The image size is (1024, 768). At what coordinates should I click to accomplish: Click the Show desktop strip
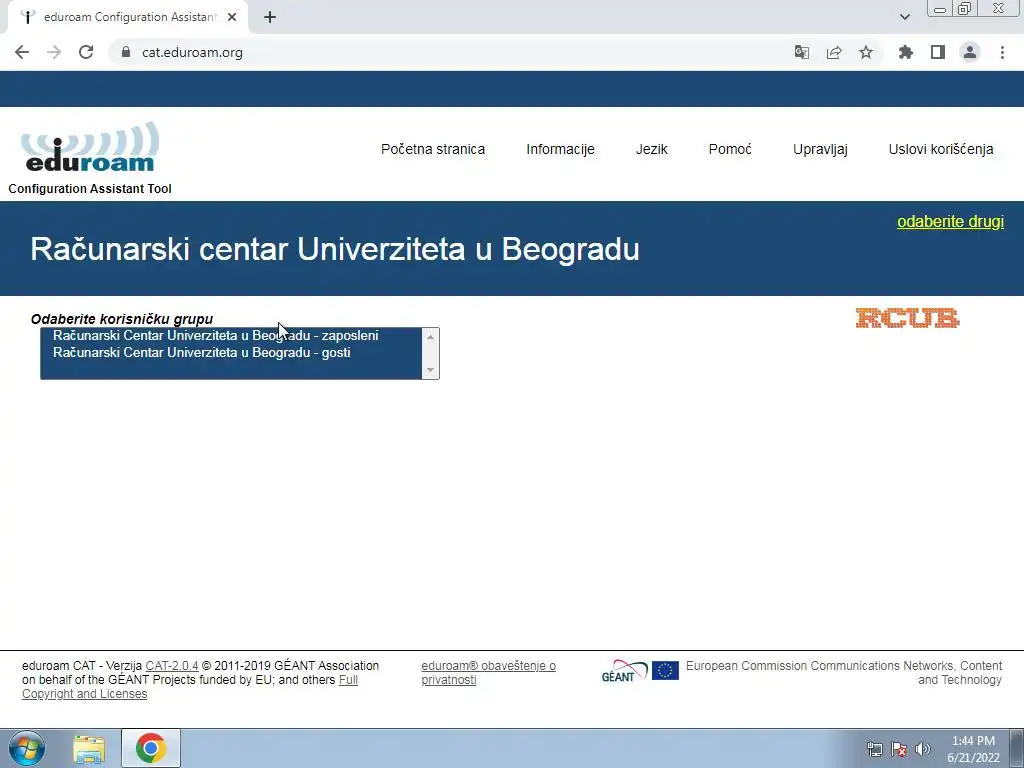(1016, 748)
